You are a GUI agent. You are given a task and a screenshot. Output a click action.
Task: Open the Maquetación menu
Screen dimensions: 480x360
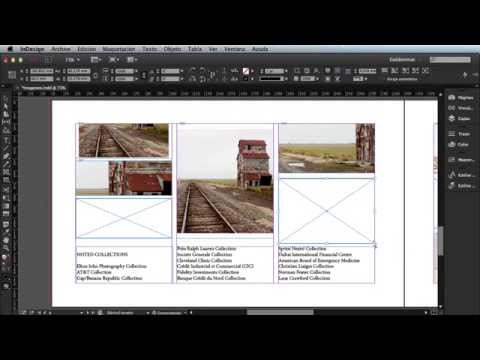(119, 49)
